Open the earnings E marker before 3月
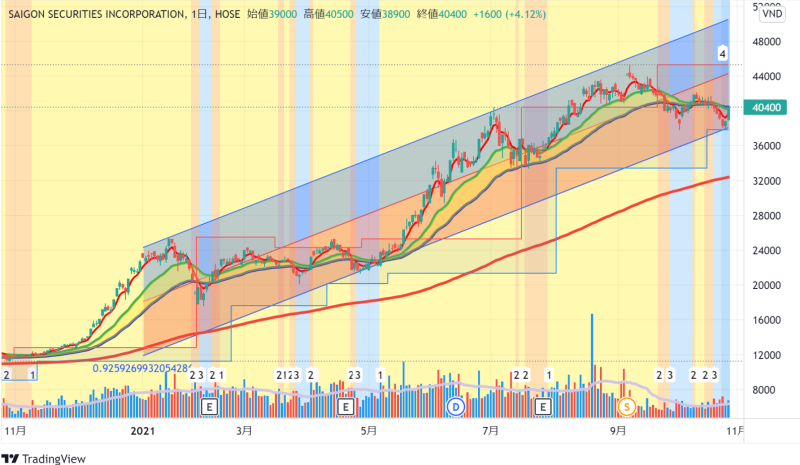This screenshot has width=800, height=465. [209, 407]
